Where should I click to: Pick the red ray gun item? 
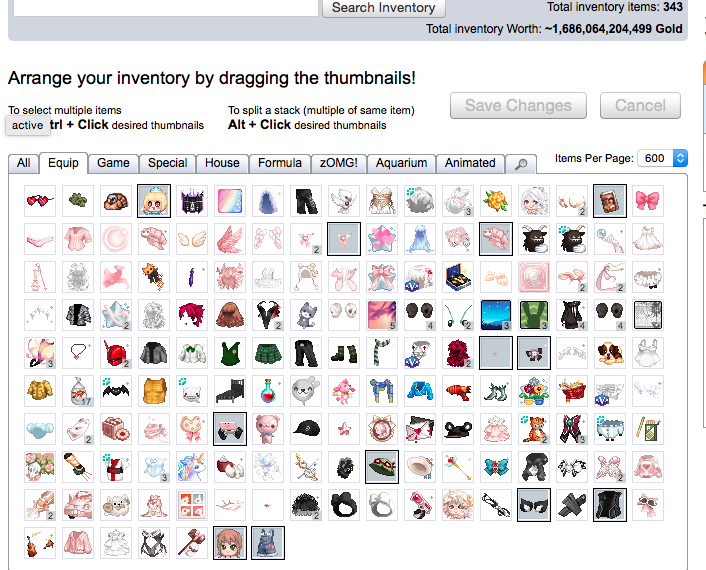457,391
